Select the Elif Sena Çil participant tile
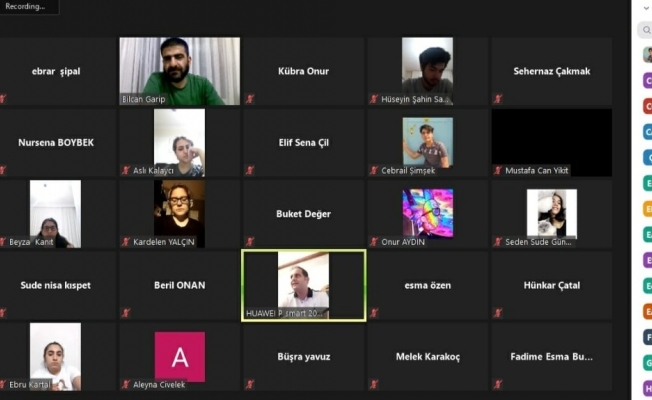Image resolution: width=652 pixels, height=400 pixels. coord(303,142)
